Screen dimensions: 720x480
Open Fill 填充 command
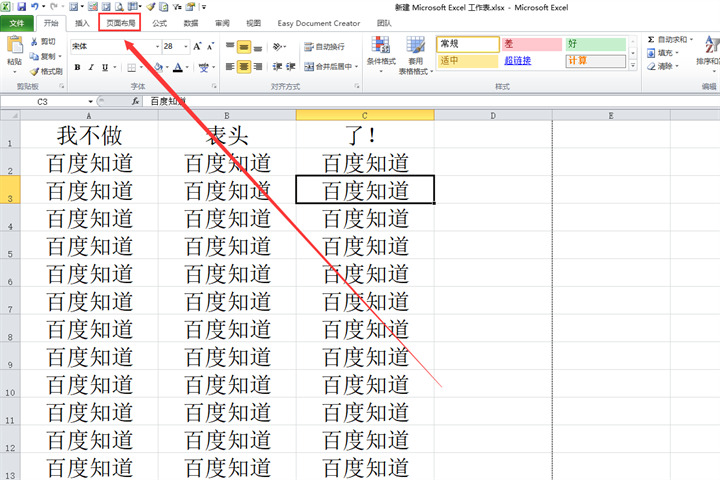[663, 53]
